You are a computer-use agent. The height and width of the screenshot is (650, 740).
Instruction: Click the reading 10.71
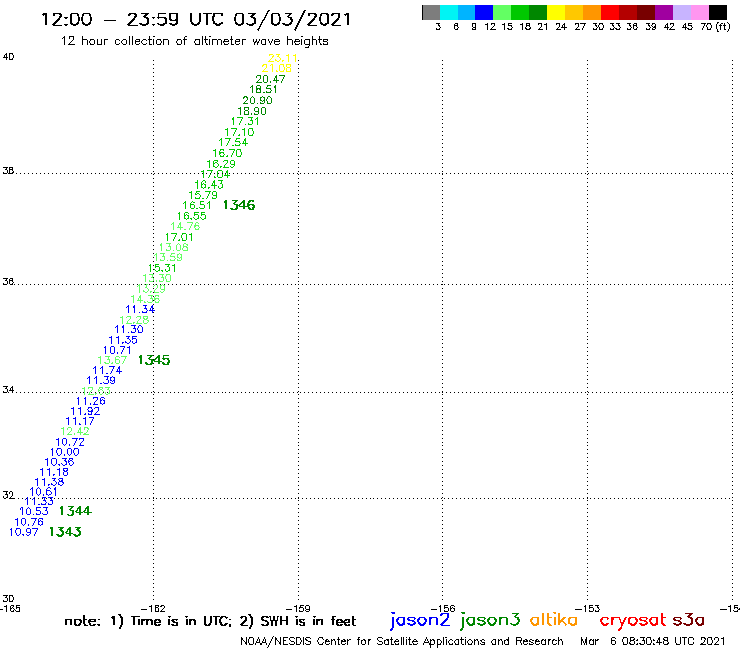(117, 350)
